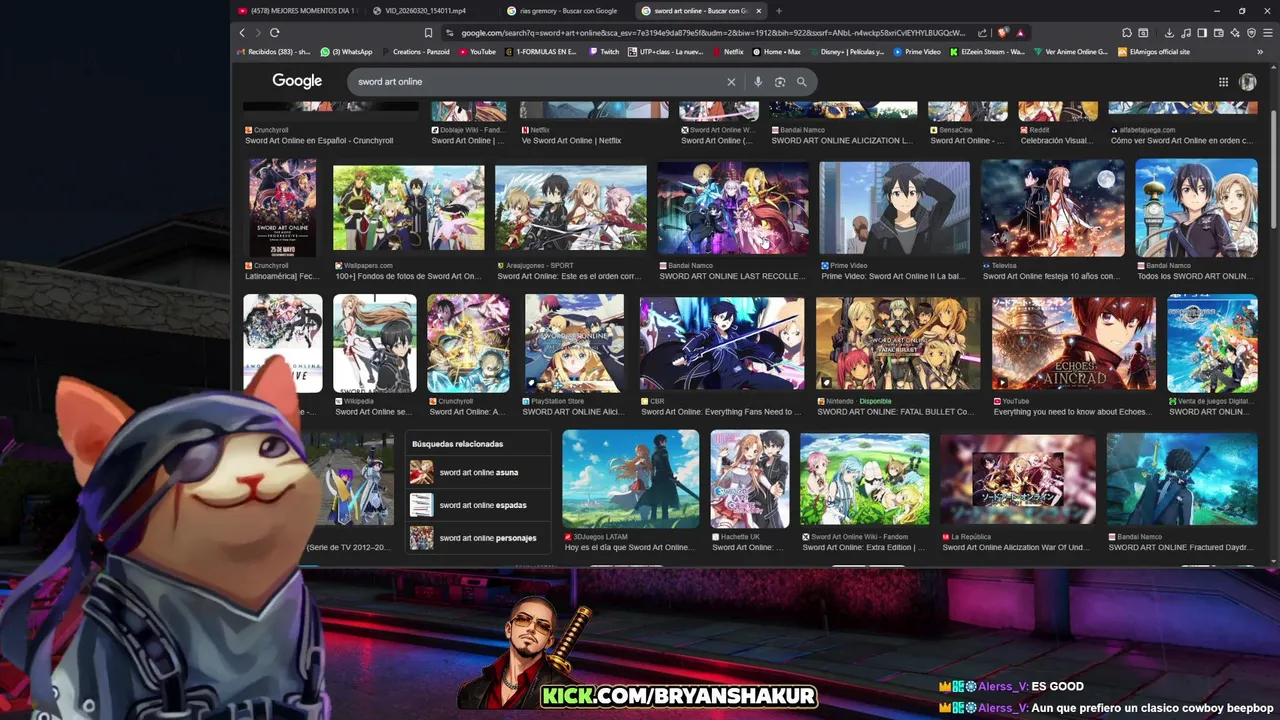Open the Wikipedia Sword Art Online thumbnail
The height and width of the screenshot is (720, 1280).
(x=375, y=342)
